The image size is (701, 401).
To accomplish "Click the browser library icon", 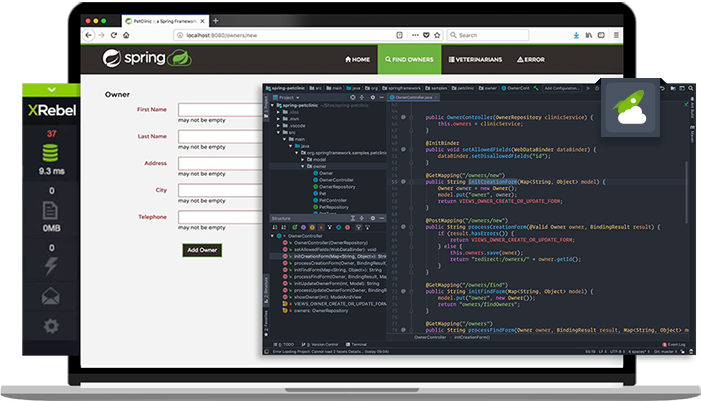I will tap(589, 35).
